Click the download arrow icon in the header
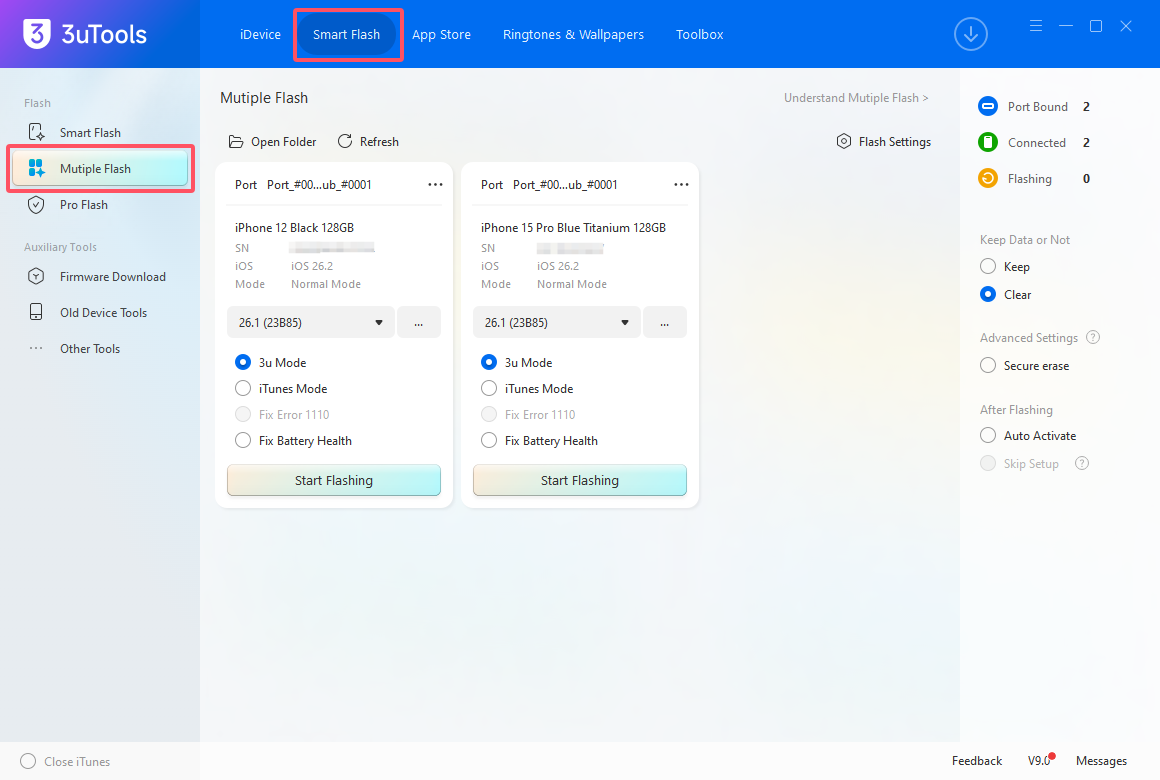This screenshot has width=1160, height=780. pos(970,34)
